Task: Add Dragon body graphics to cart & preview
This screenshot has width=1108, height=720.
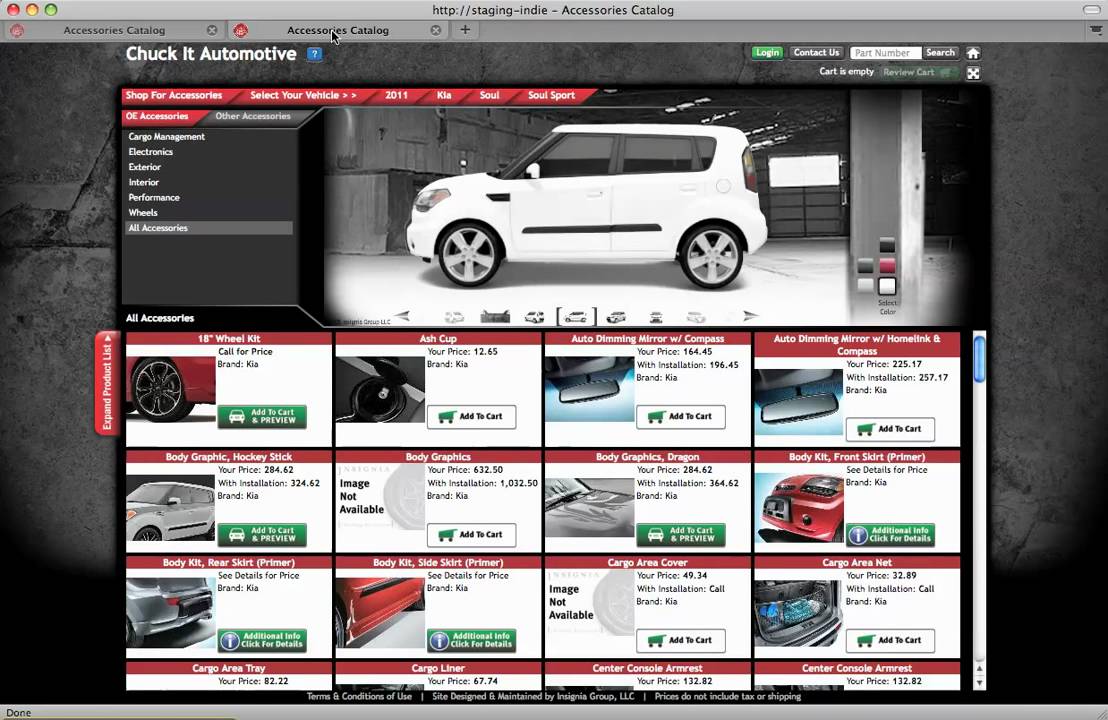Action: (680, 535)
